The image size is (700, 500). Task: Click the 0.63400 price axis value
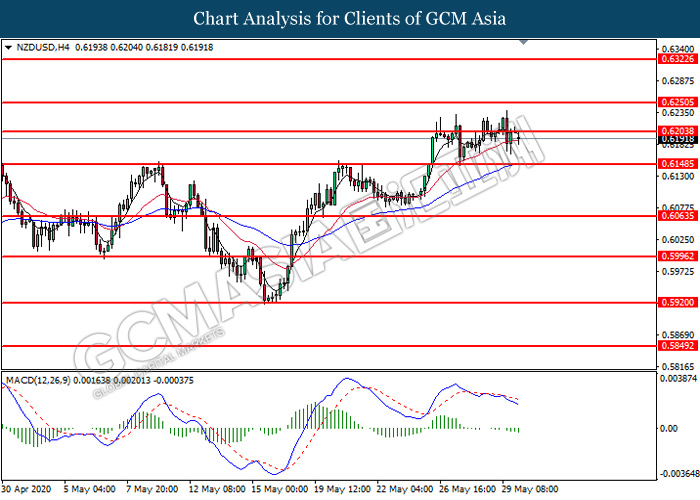point(678,49)
